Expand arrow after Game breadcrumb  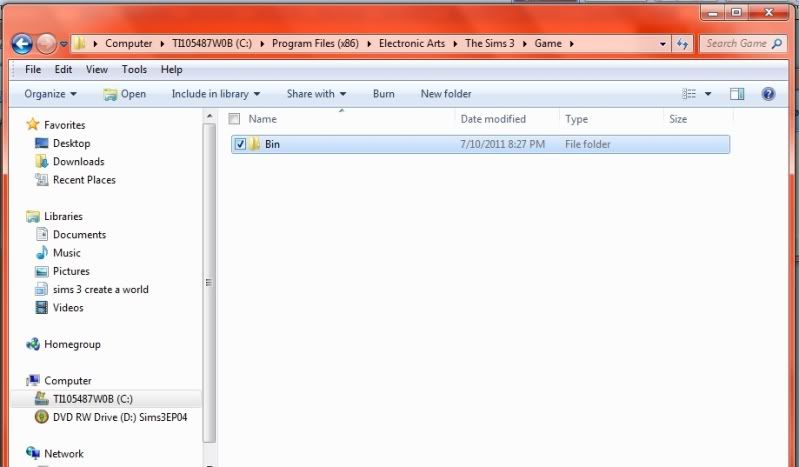pos(572,44)
